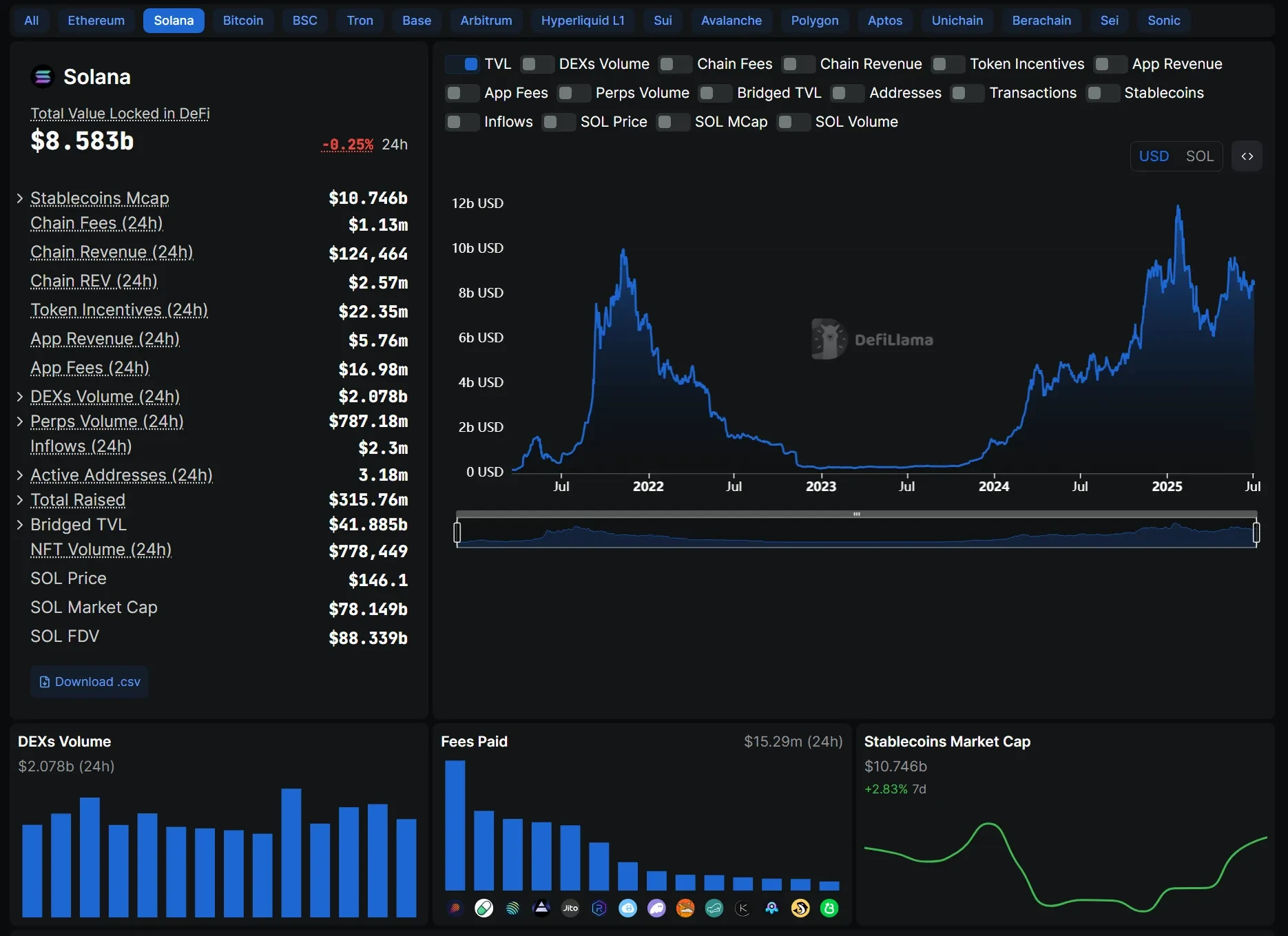
Task: Open the embed chart code icon
Action: 1247,156
